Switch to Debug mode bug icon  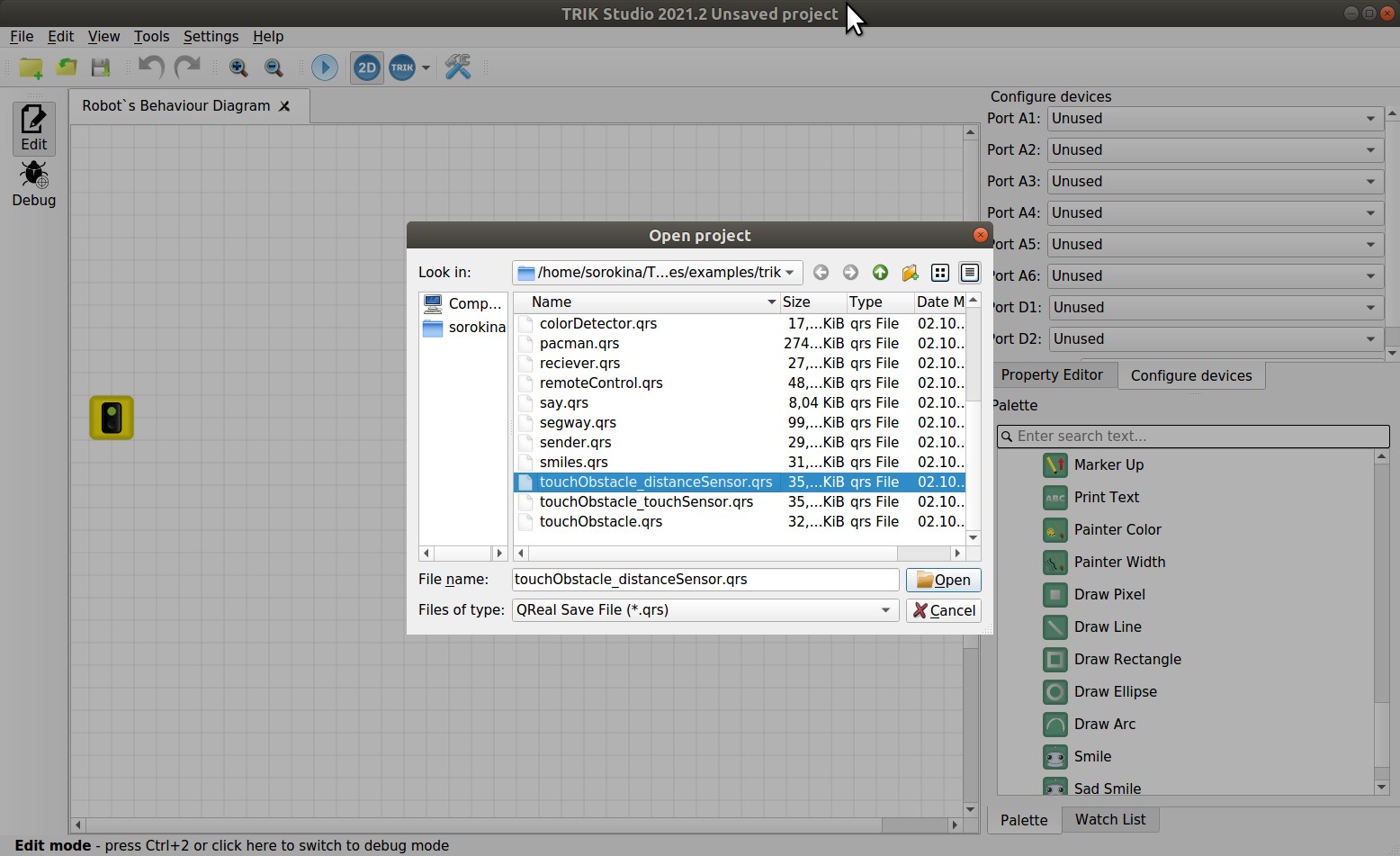pyautogui.click(x=34, y=185)
